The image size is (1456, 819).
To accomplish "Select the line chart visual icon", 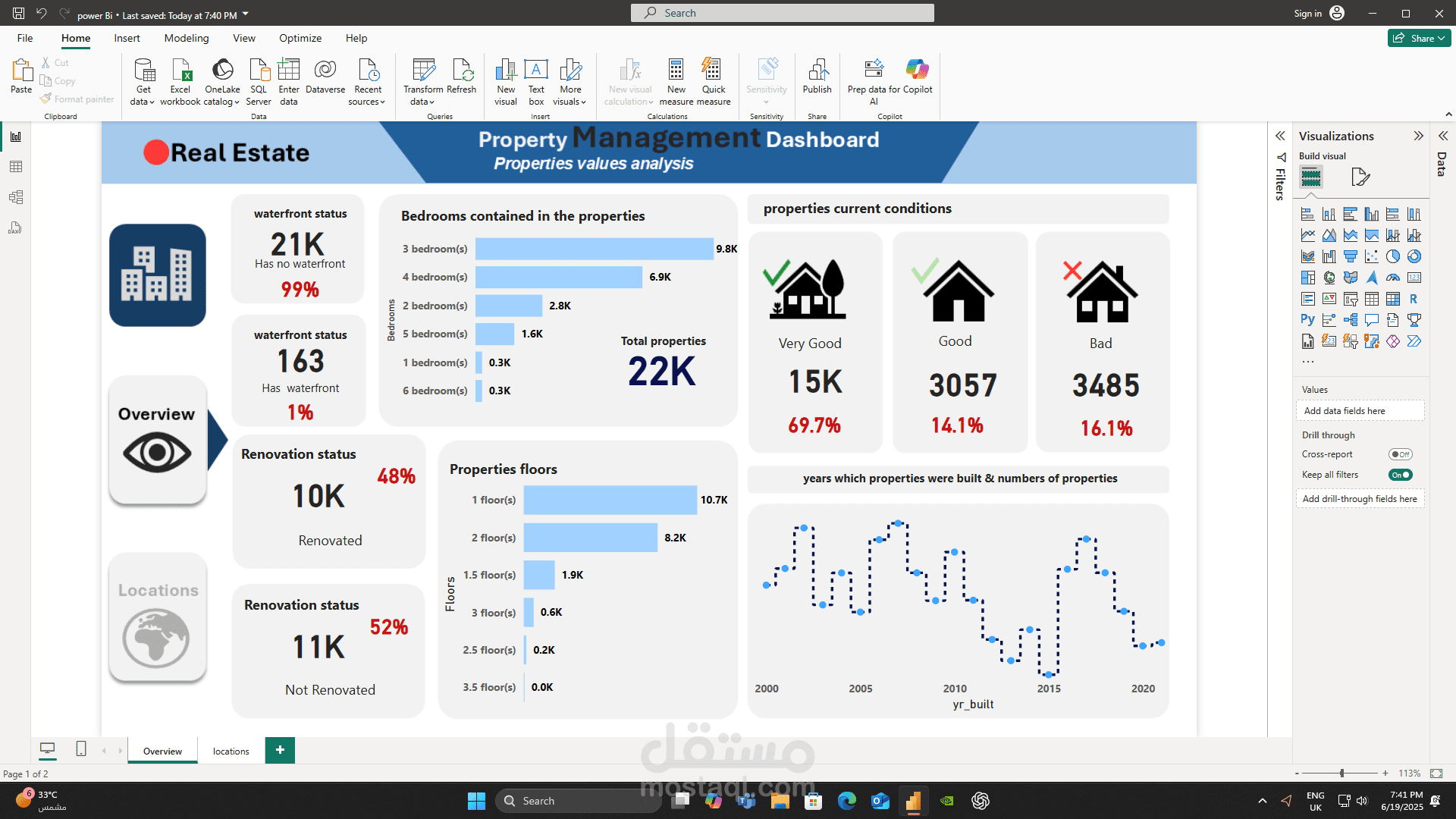I will (1308, 236).
